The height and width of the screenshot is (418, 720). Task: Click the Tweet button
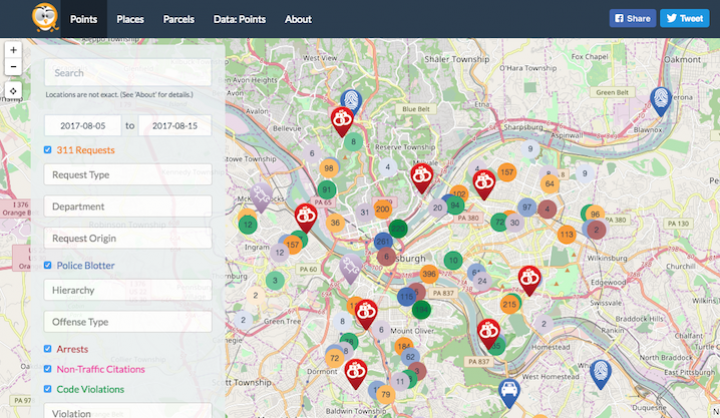[685, 18]
